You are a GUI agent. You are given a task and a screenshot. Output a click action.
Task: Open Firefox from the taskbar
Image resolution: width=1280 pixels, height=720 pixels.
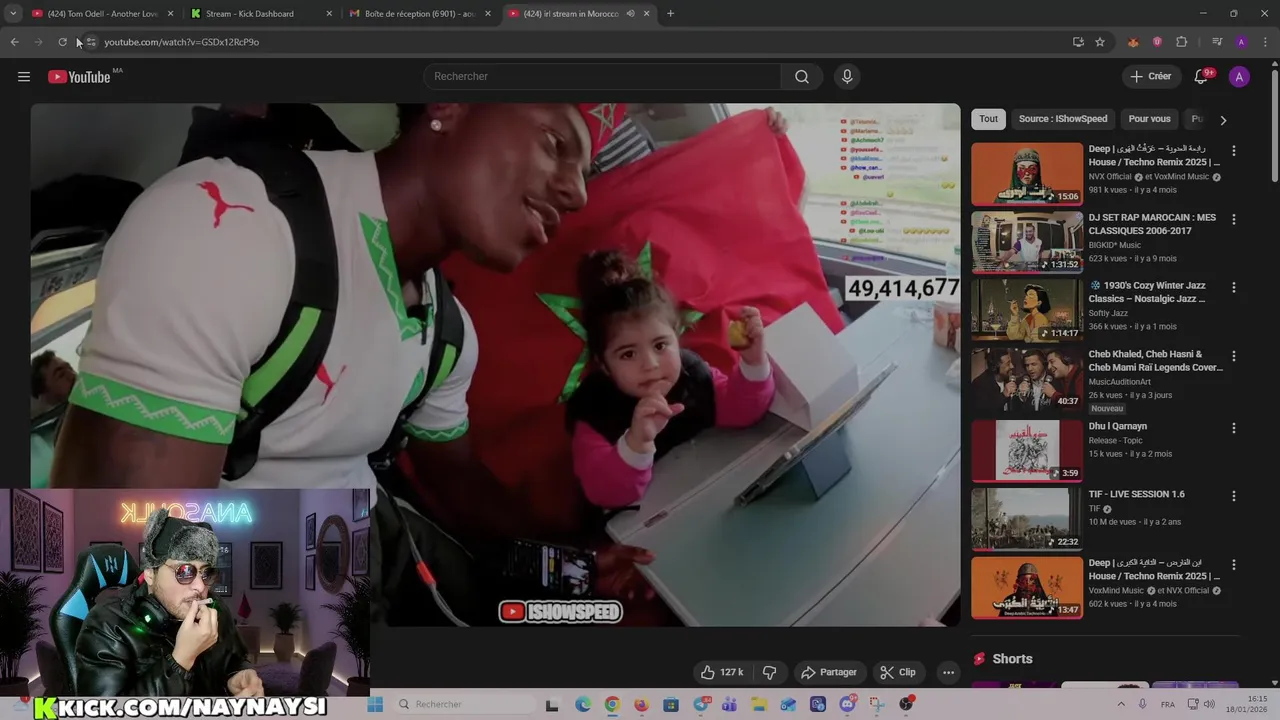pyautogui.click(x=641, y=704)
